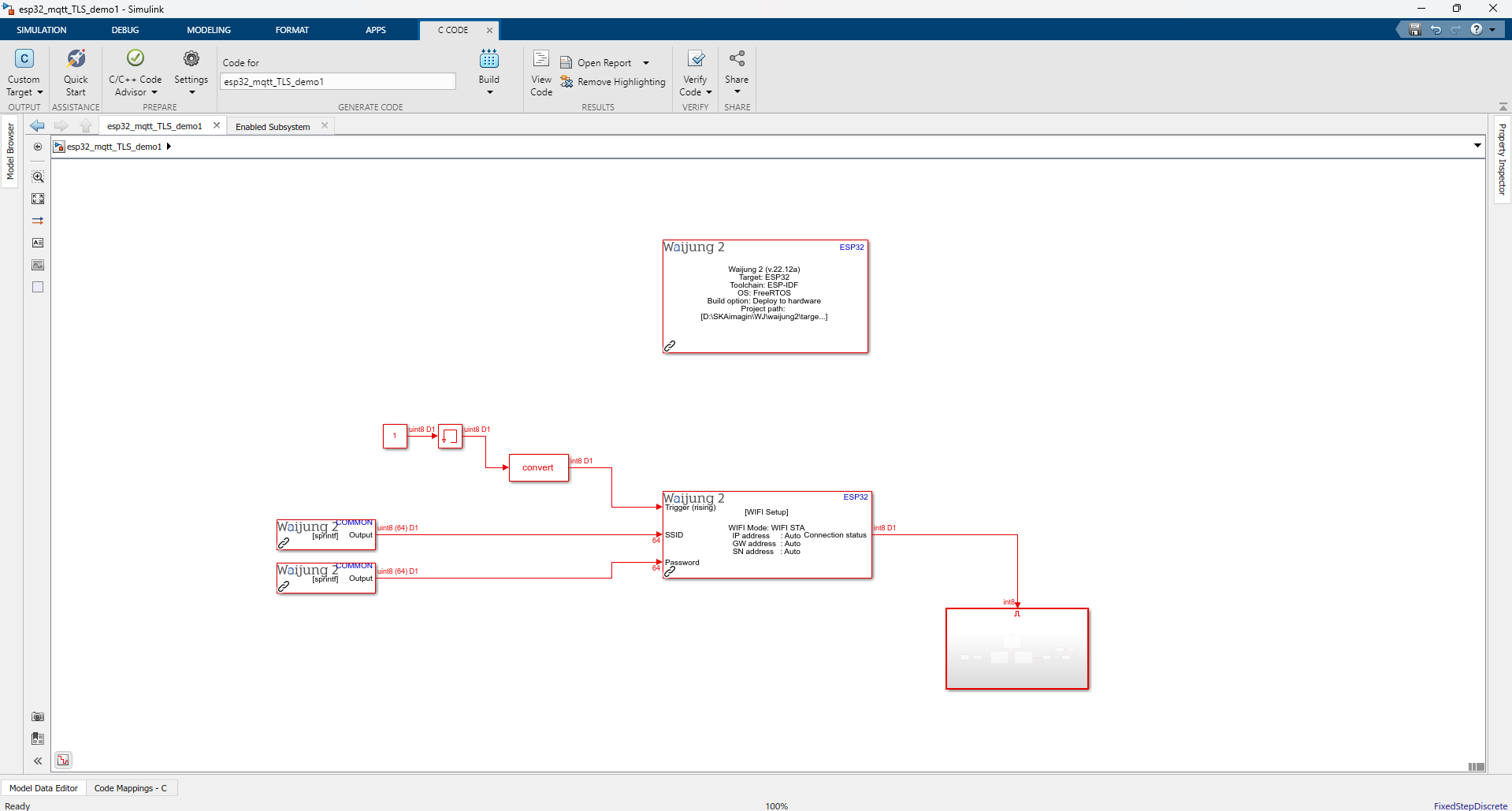Click the FixedStepDiscrete solver link

pyautogui.click(x=1470, y=805)
